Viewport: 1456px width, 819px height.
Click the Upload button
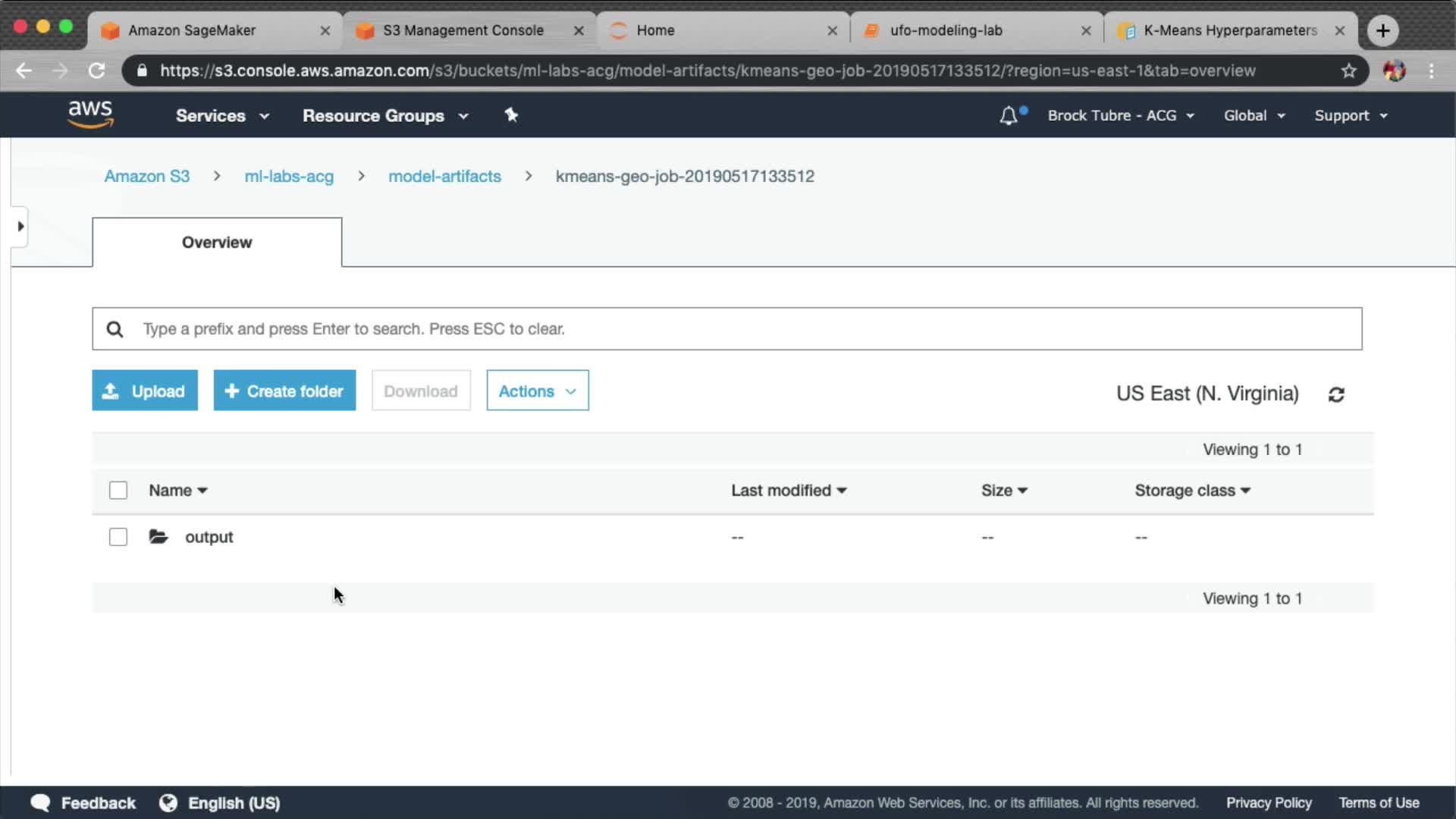point(145,391)
